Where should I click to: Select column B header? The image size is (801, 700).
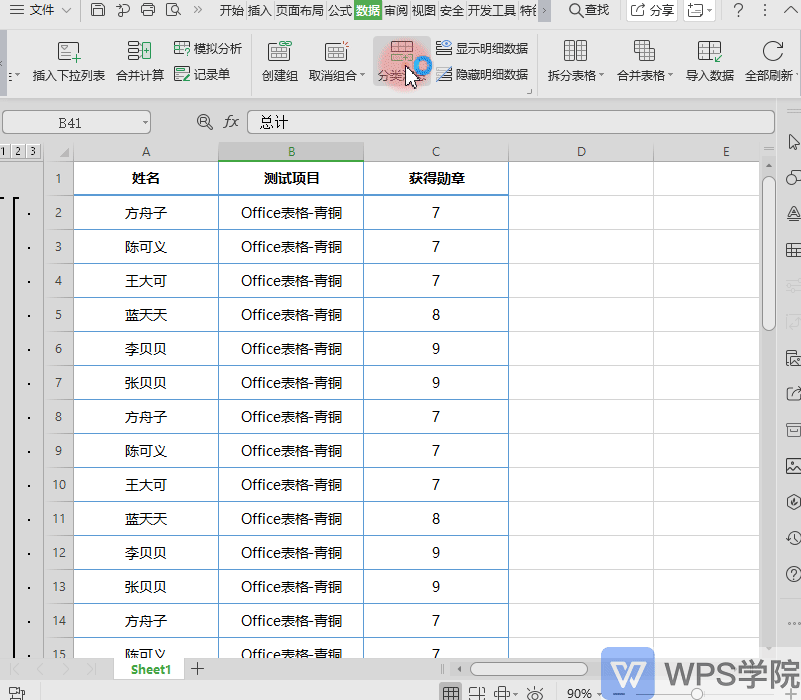pyautogui.click(x=291, y=152)
